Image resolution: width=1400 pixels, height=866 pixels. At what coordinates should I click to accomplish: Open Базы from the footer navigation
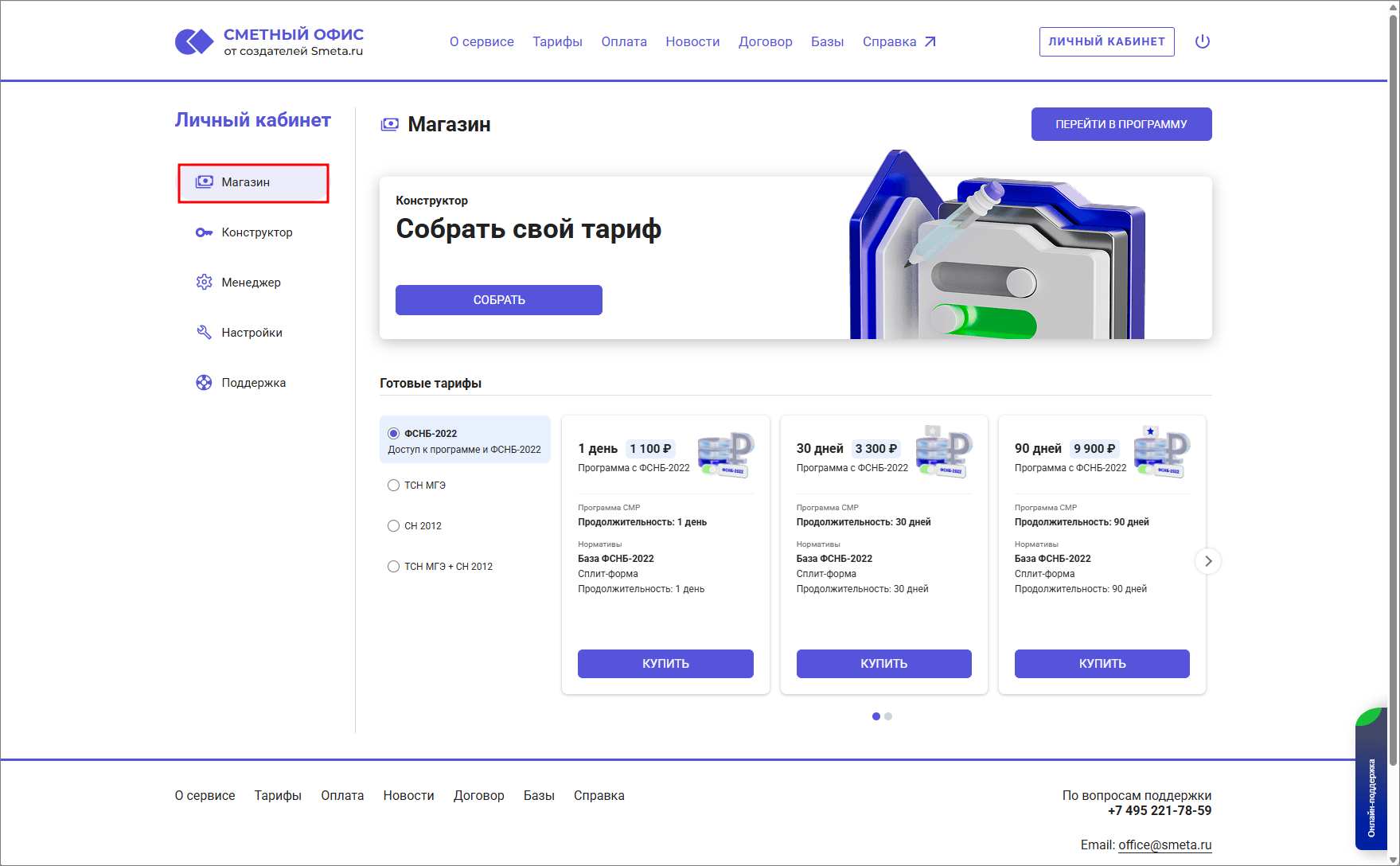(539, 795)
